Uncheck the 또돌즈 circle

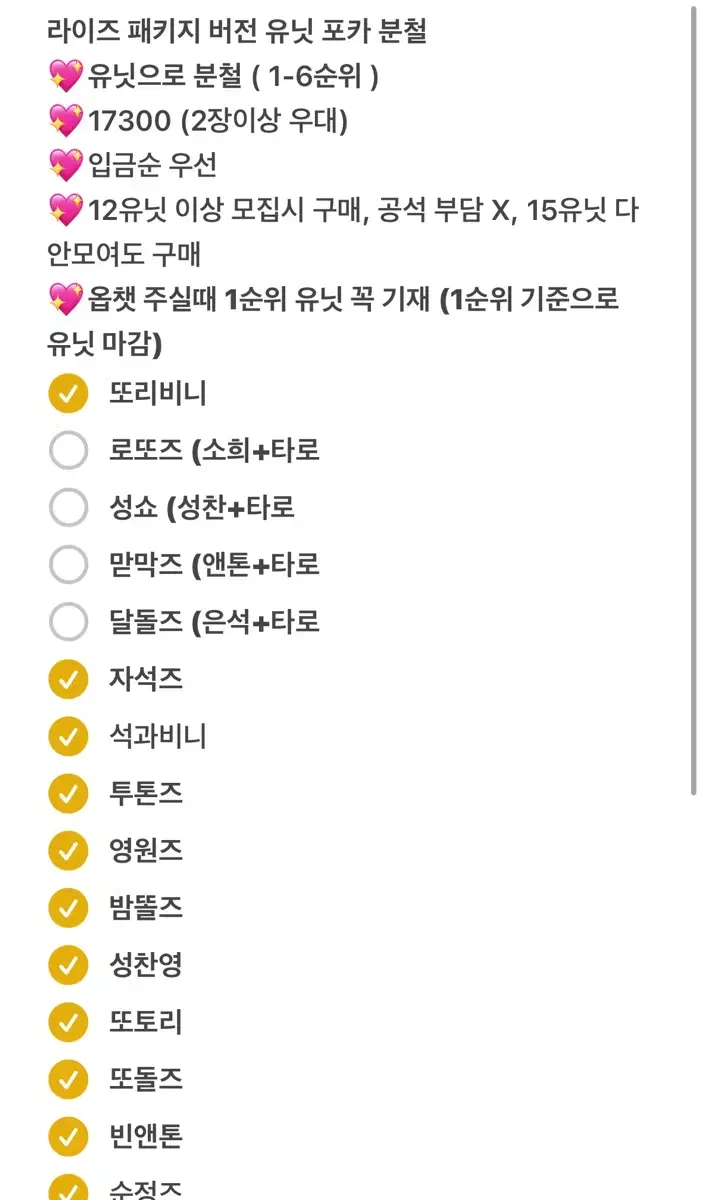(x=68, y=1079)
